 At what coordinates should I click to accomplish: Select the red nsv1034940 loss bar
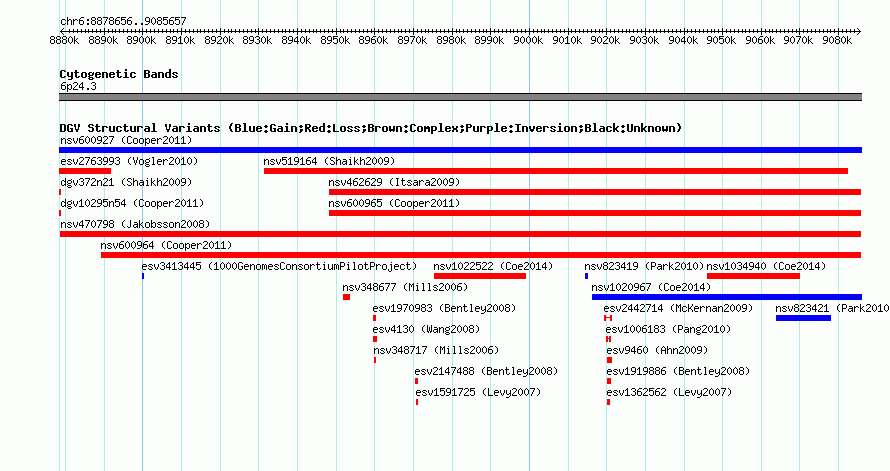click(753, 276)
